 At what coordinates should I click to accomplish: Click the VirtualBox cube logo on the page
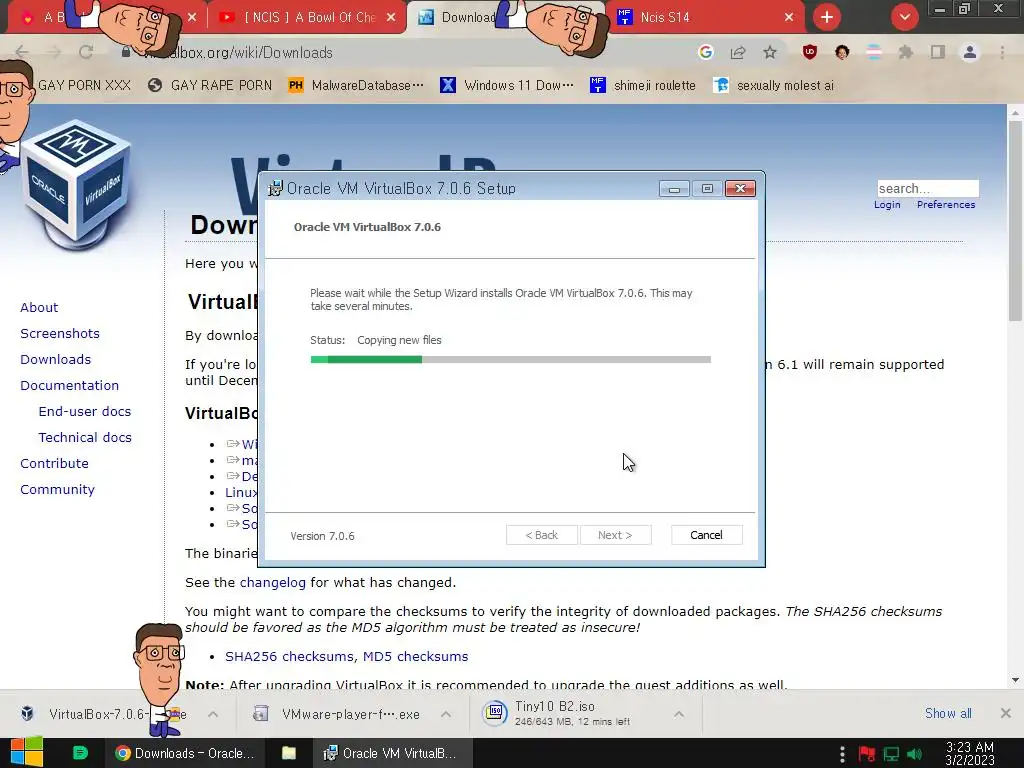point(76,186)
